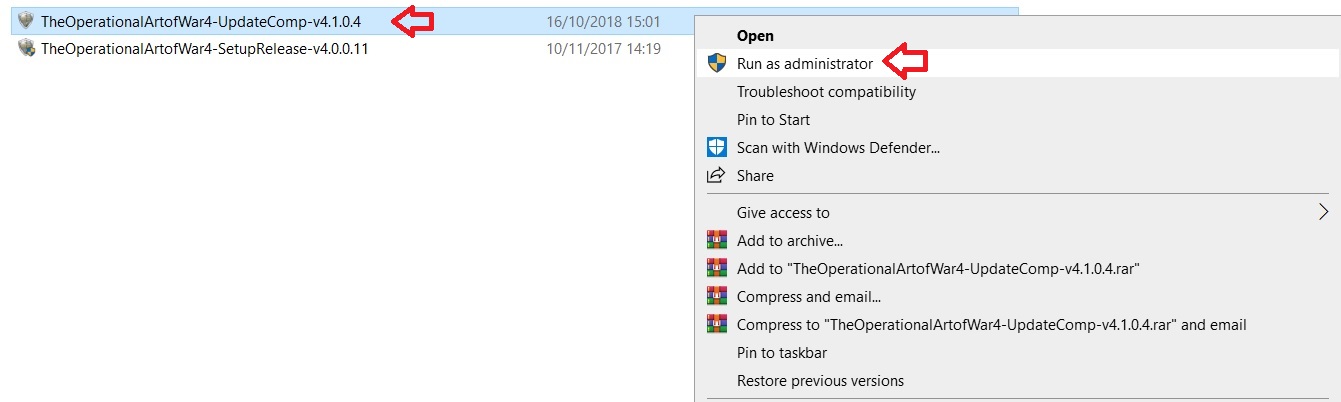Viewport: 1341px width, 402px height.
Task: Select Pin to Start
Action: 773,120
